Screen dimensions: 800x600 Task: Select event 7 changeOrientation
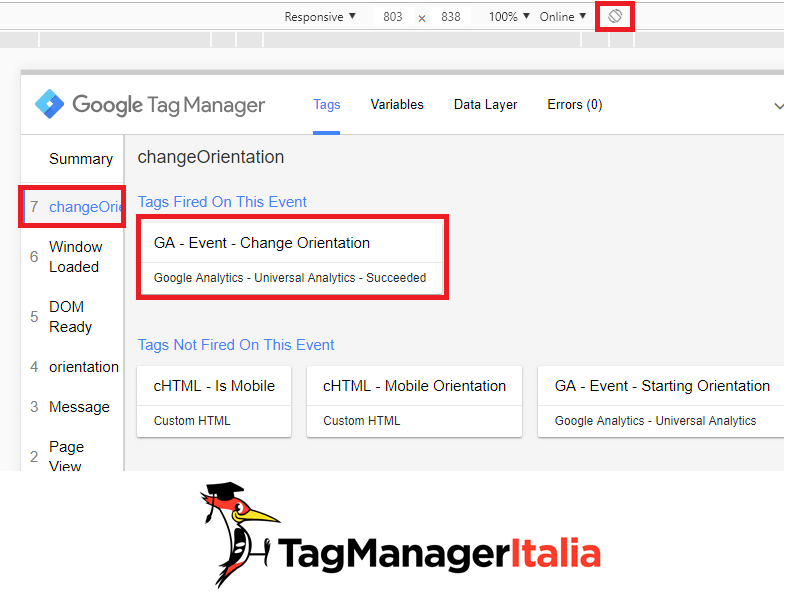coord(72,207)
